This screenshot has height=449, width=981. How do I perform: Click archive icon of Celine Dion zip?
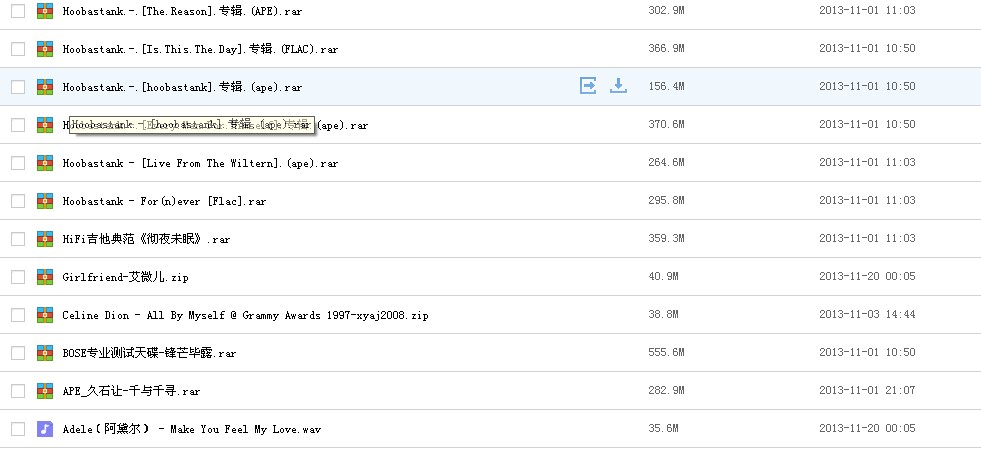coord(44,315)
